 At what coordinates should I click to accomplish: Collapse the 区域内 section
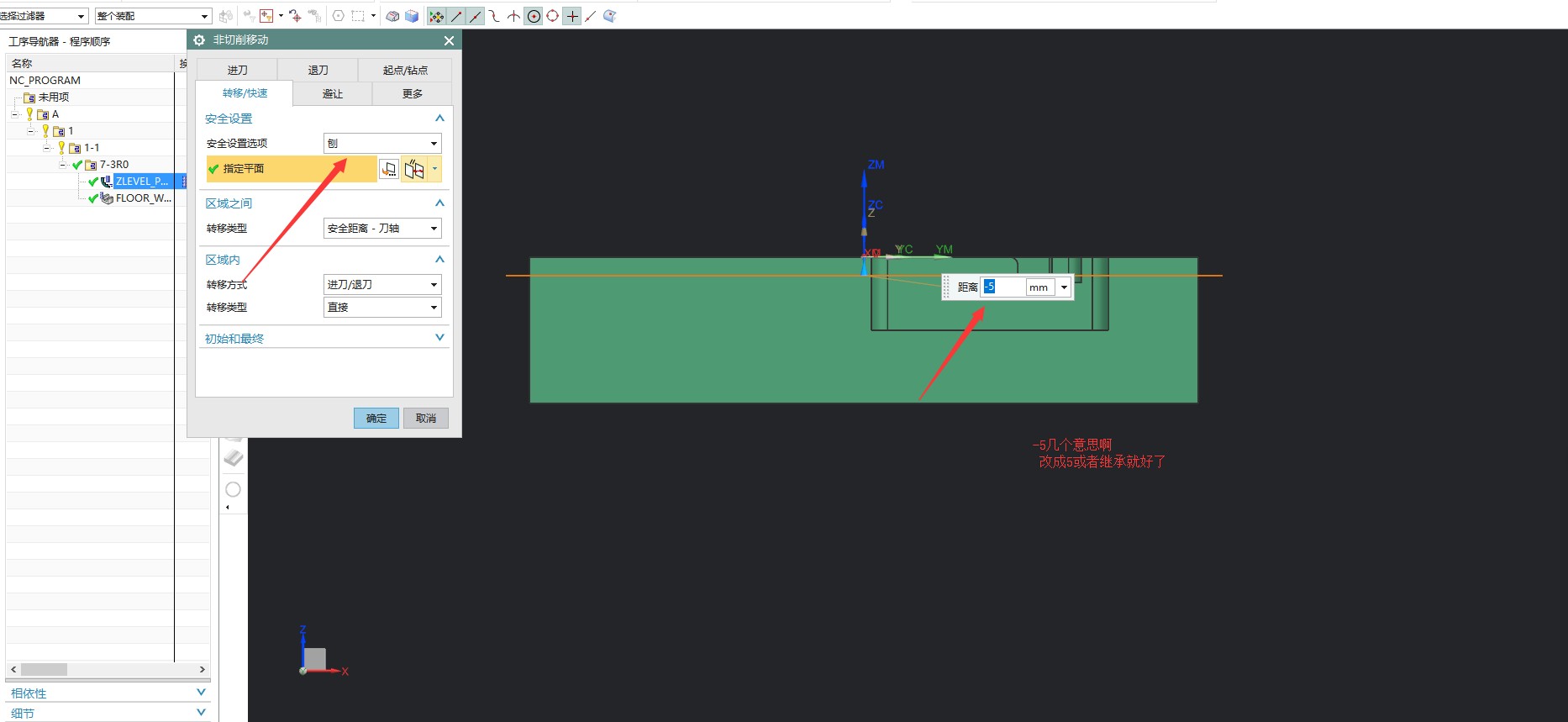tap(439, 260)
